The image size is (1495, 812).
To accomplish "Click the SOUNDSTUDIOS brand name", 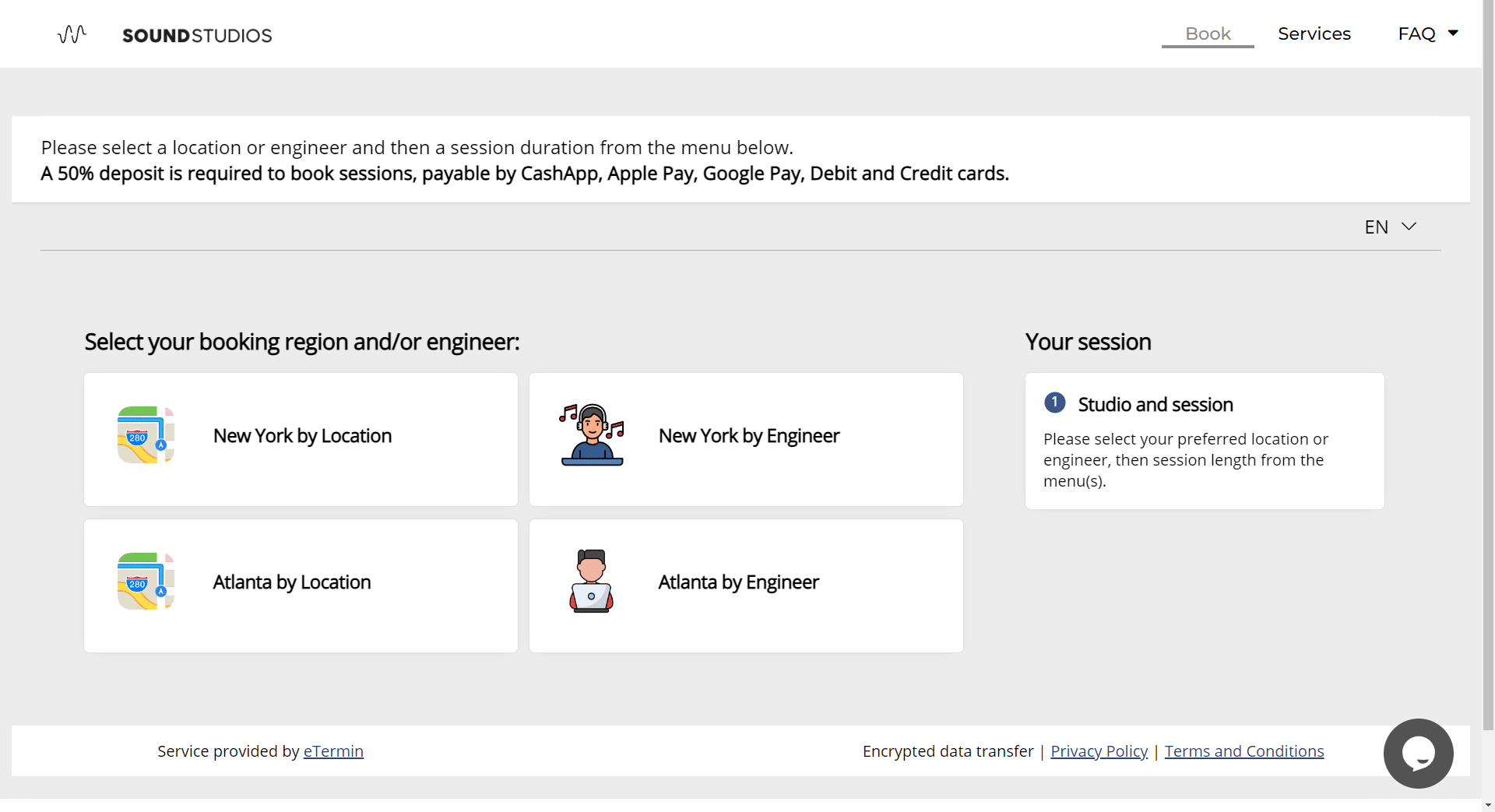I will (x=197, y=36).
